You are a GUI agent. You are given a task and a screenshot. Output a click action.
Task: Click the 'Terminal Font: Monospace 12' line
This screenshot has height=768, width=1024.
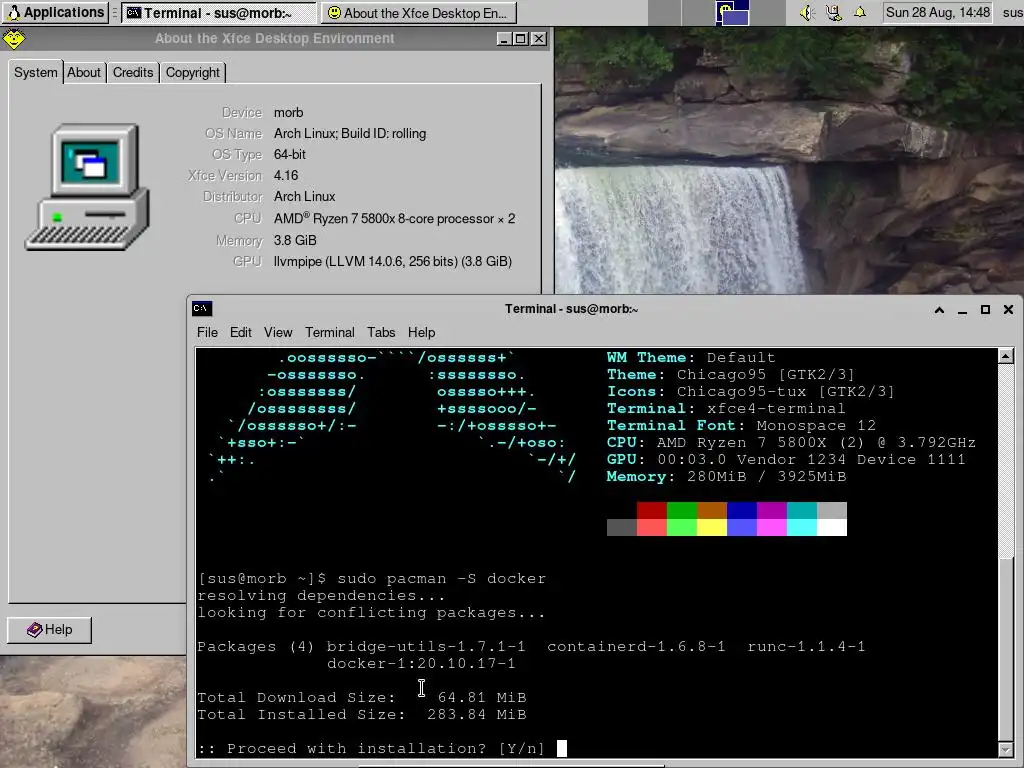pos(741,425)
